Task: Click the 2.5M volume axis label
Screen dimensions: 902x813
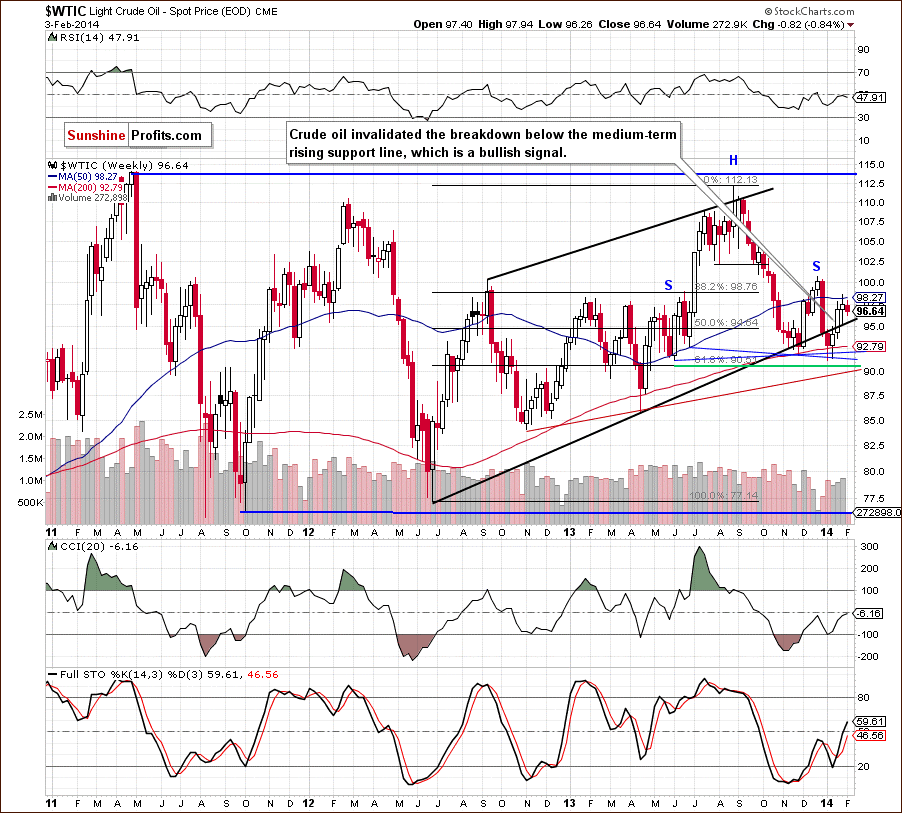Action: click(x=31, y=414)
